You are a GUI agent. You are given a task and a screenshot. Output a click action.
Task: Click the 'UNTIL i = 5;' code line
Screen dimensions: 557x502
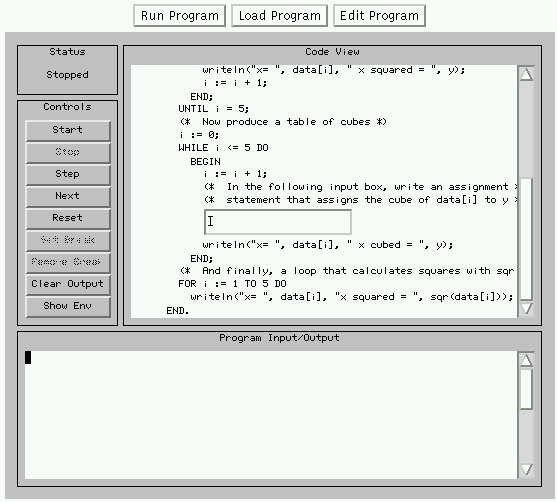(x=213, y=108)
